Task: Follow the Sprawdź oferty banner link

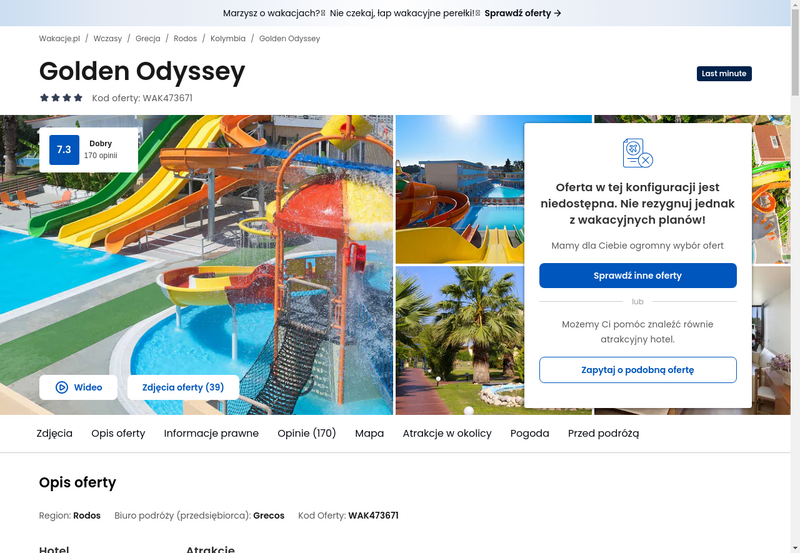Action: coord(523,13)
